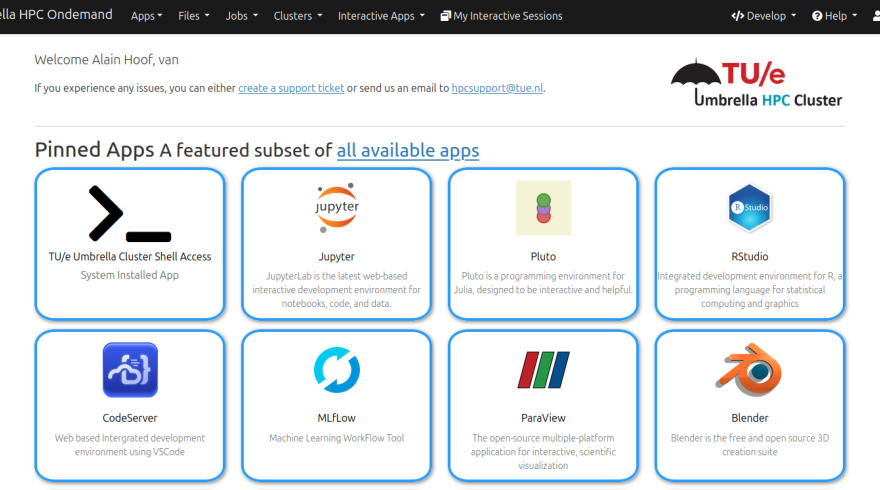
Task: Go to My Interactive Sessions
Action: click(x=502, y=16)
